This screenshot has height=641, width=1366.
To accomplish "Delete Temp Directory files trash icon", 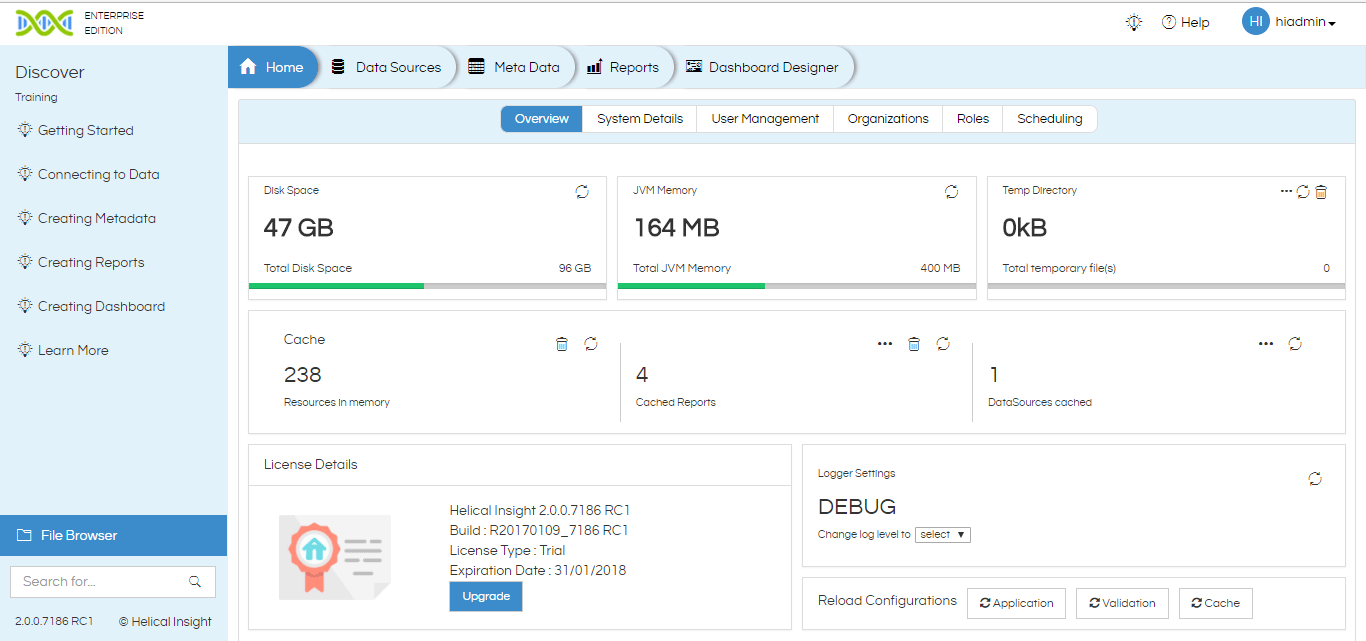I will pyautogui.click(x=1321, y=192).
